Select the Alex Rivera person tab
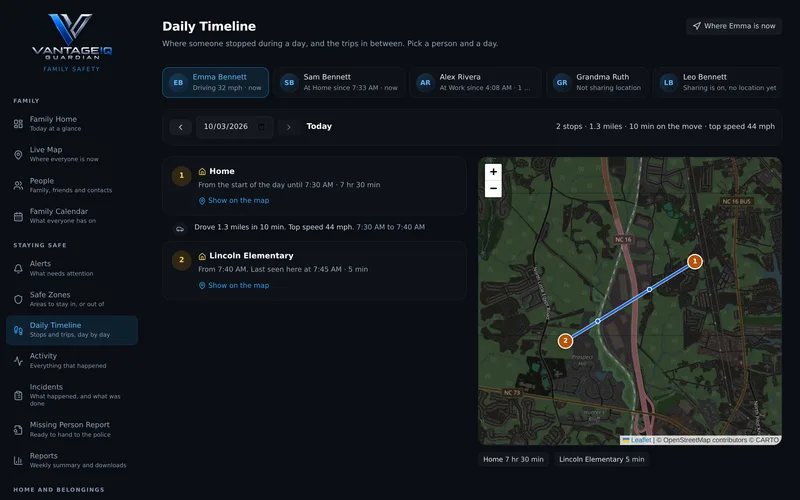Screen dimensions: 800x500 click(x=476, y=82)
